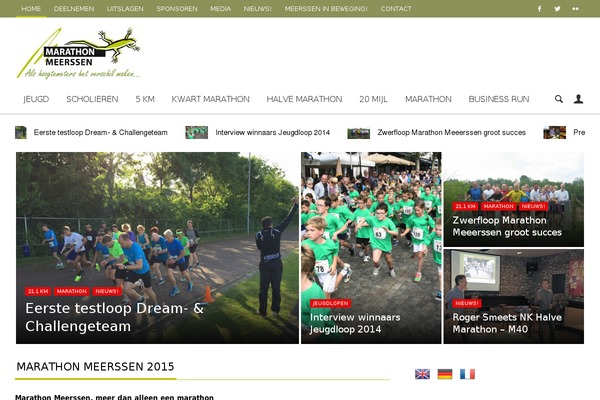Click ticker thumbnail beside Interview winnaars
The width and height of the screenshot is (600, 400).
pyautogui.click(x=197, y=132)
